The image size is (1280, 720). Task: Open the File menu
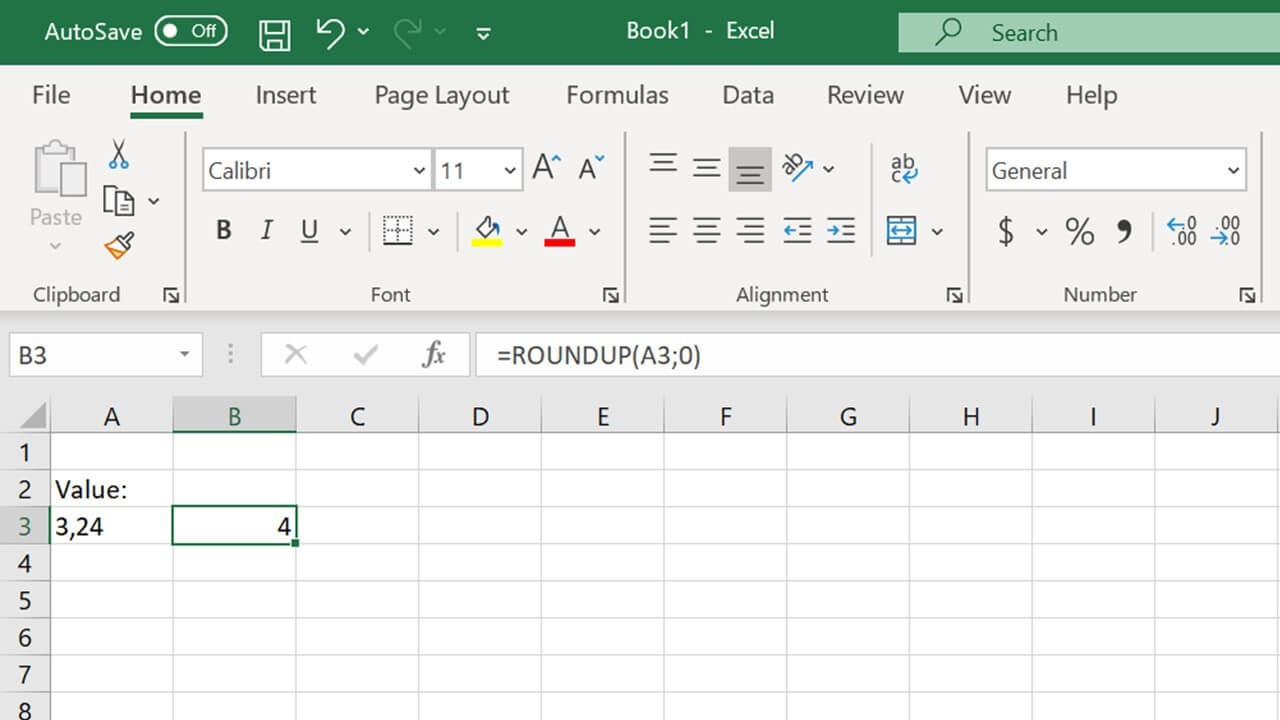point(50,95)
